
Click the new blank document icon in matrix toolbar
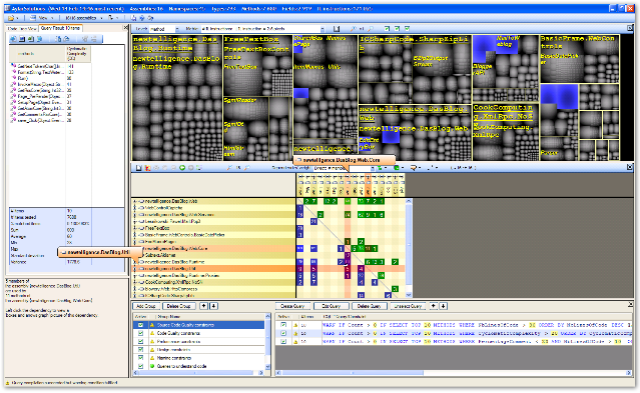[x=139, y=168]
